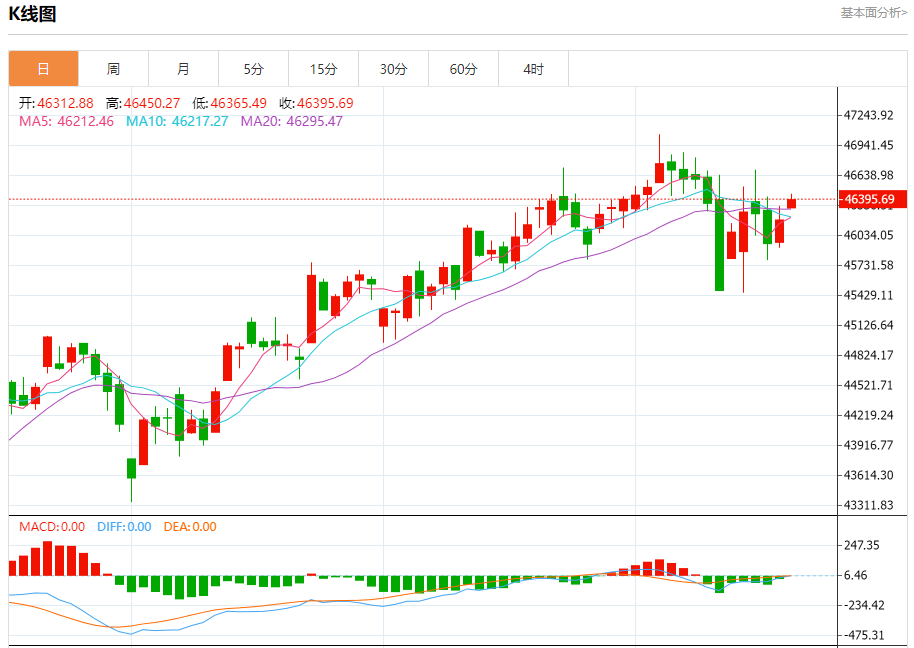Click the 43916.77 price axis label
Screen dimensions: 914x648
coord(869,445)
